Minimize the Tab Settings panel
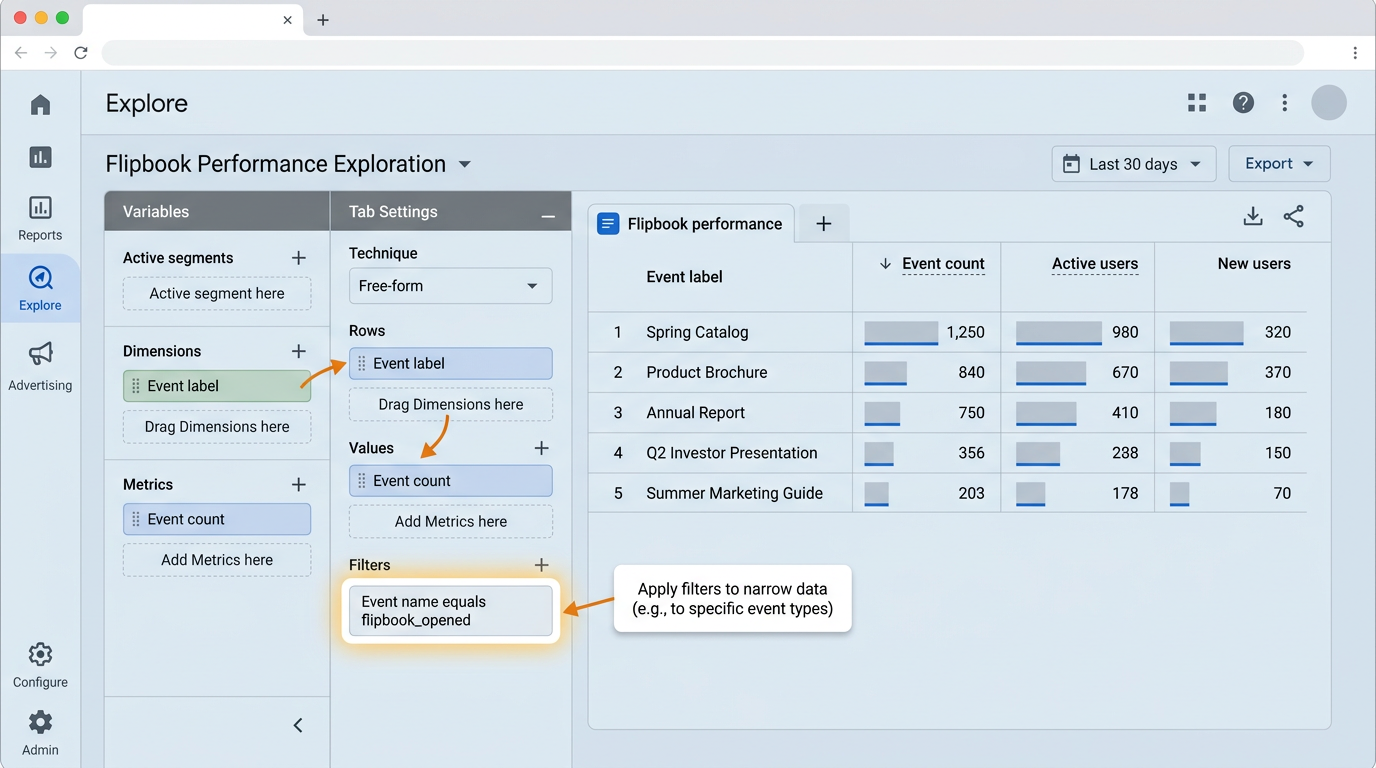Viewport: 1376px width, 768px height. point(548,215)
